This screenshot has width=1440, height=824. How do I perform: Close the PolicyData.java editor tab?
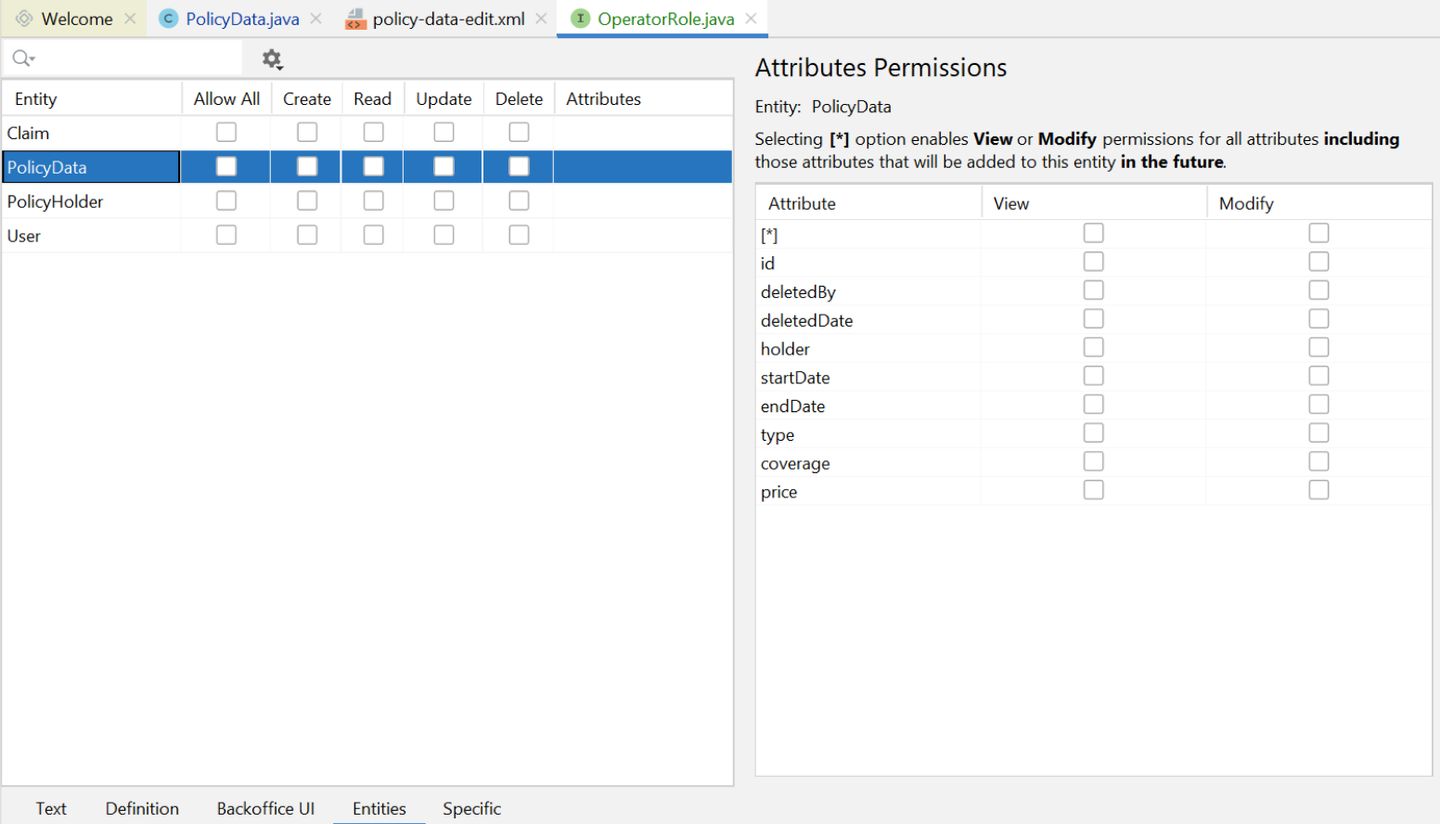[316, 19]
